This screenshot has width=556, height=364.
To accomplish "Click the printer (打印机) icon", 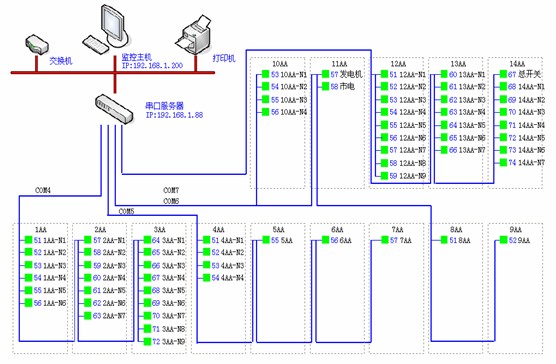I will (194, 35).
